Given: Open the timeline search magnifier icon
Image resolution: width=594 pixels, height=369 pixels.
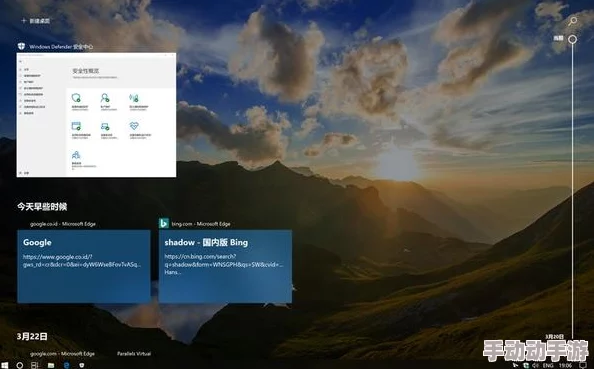Looking at the screenshot, I should 573,21.
